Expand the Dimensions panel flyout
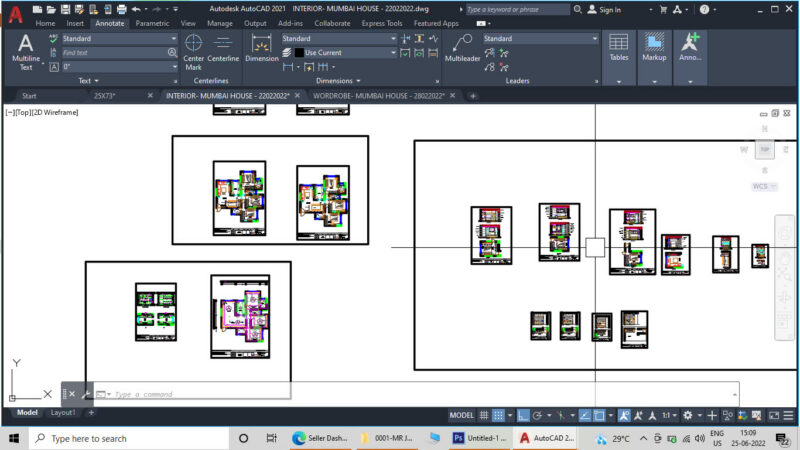This screenshot has height=450, width=800. pyautogui.click(x=338, y=81)
